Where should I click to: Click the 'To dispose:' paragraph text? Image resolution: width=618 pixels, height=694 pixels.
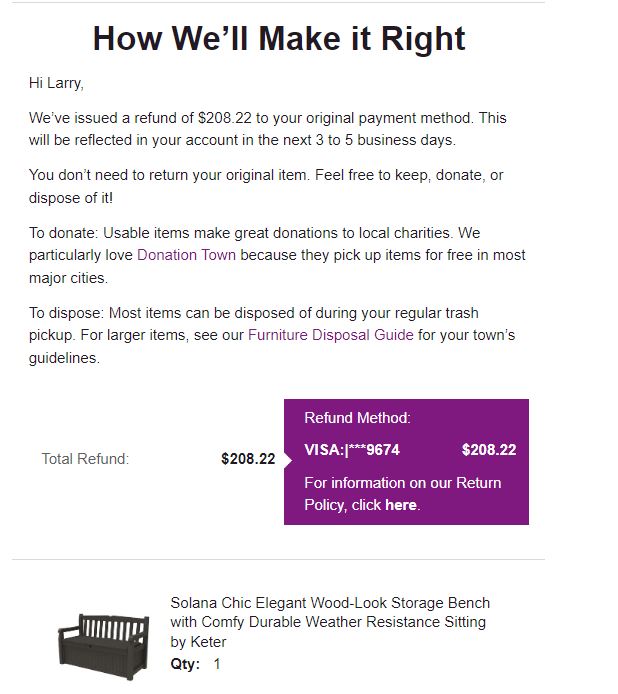tap(272, 335)
